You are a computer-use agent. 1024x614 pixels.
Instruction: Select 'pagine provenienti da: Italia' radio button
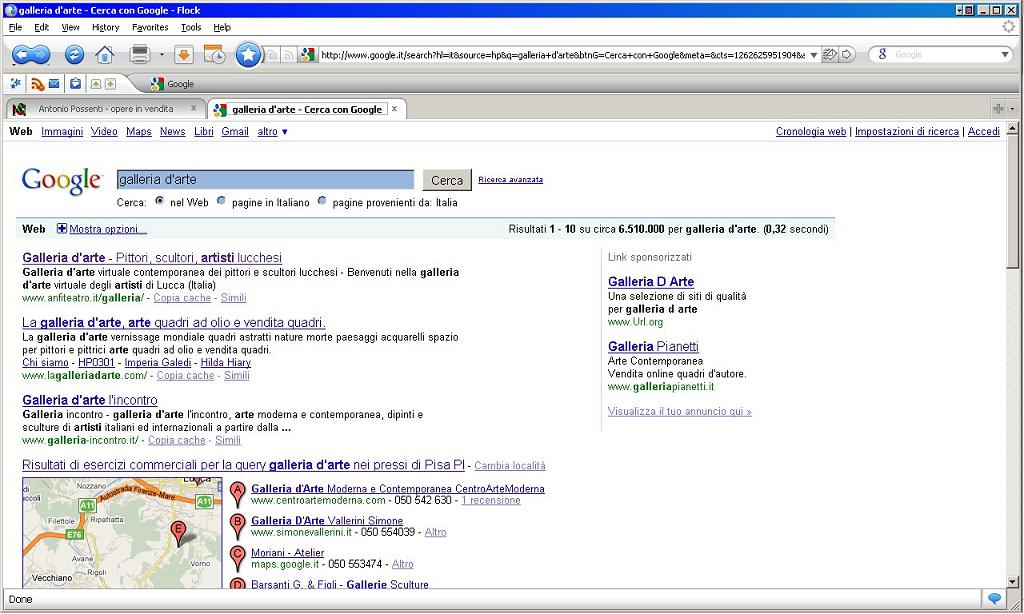point(322,201)
